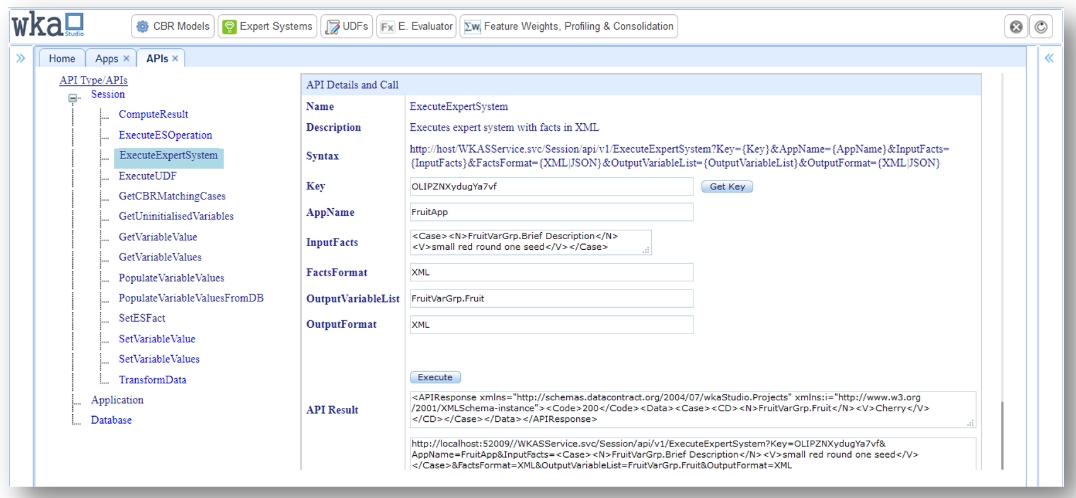Select GetCBRMatchingCases in the API tree

point(174,196)
